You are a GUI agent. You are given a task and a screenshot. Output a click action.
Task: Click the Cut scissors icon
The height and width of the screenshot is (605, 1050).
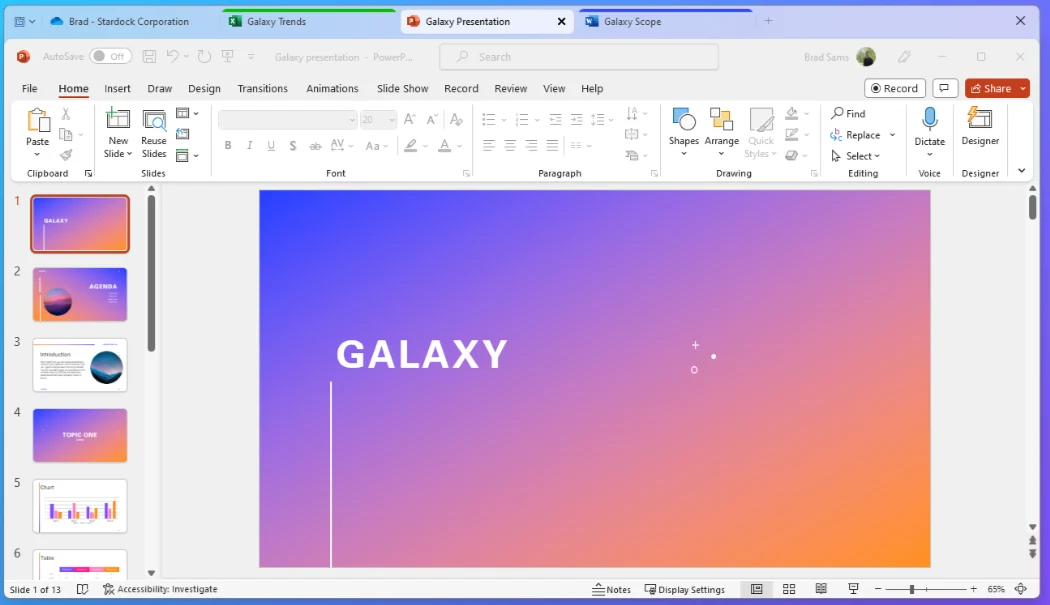66,114
